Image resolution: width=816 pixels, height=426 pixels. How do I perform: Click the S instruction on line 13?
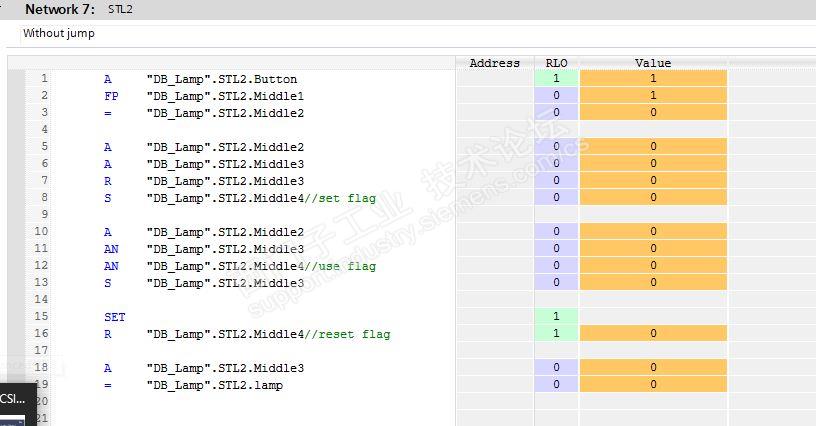(108, 283)
